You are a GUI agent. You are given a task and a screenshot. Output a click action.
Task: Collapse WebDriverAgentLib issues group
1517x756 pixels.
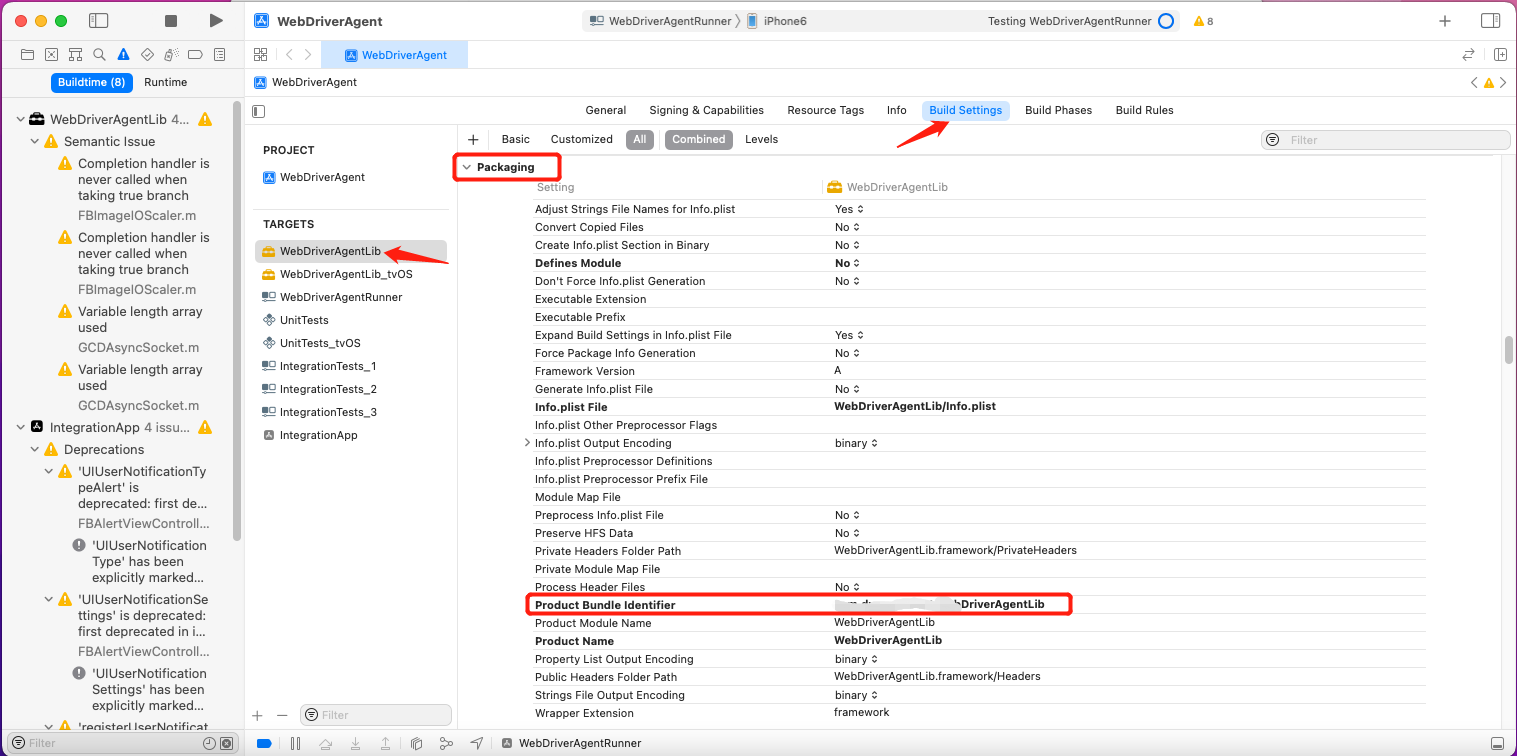point(20,119)
